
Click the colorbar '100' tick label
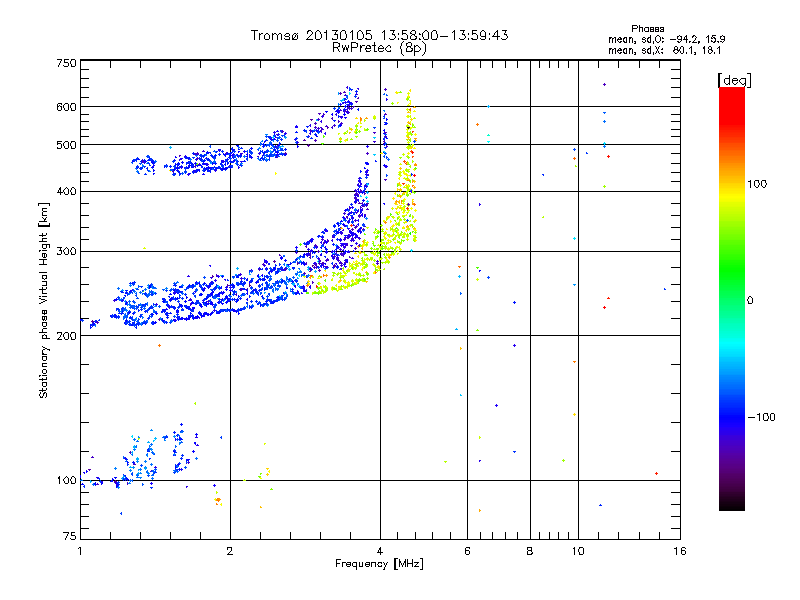pos(757,184)
